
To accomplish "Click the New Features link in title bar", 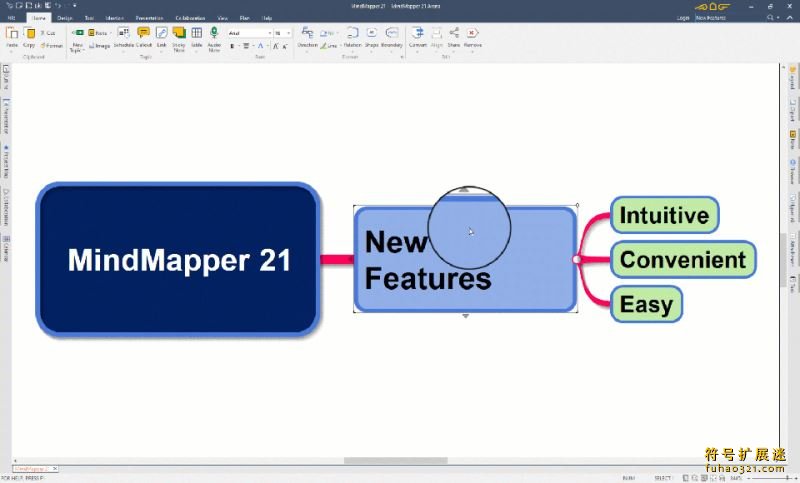I will point(710,18).
